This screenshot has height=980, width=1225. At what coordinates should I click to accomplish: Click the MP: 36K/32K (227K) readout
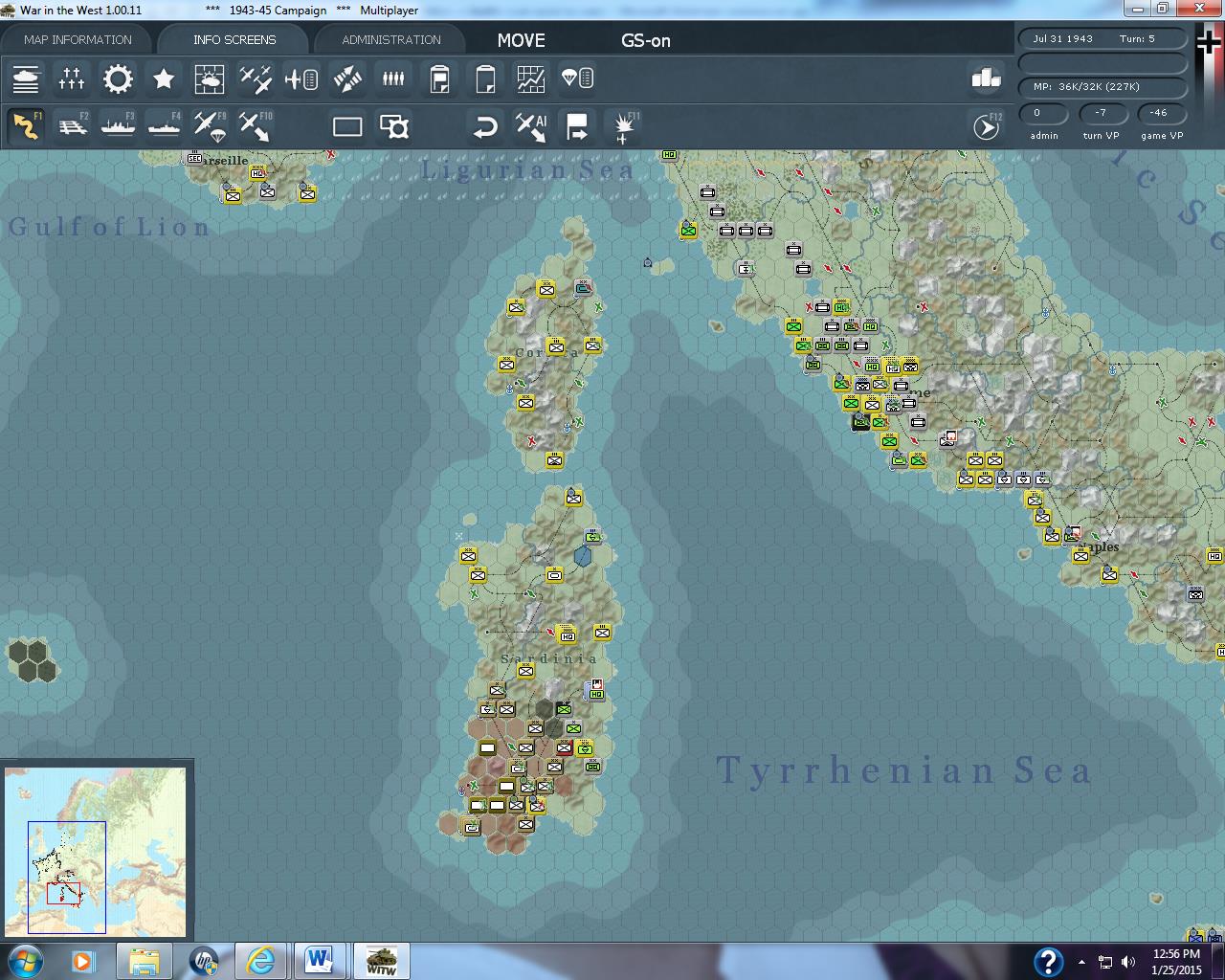tap(1102, 86)
